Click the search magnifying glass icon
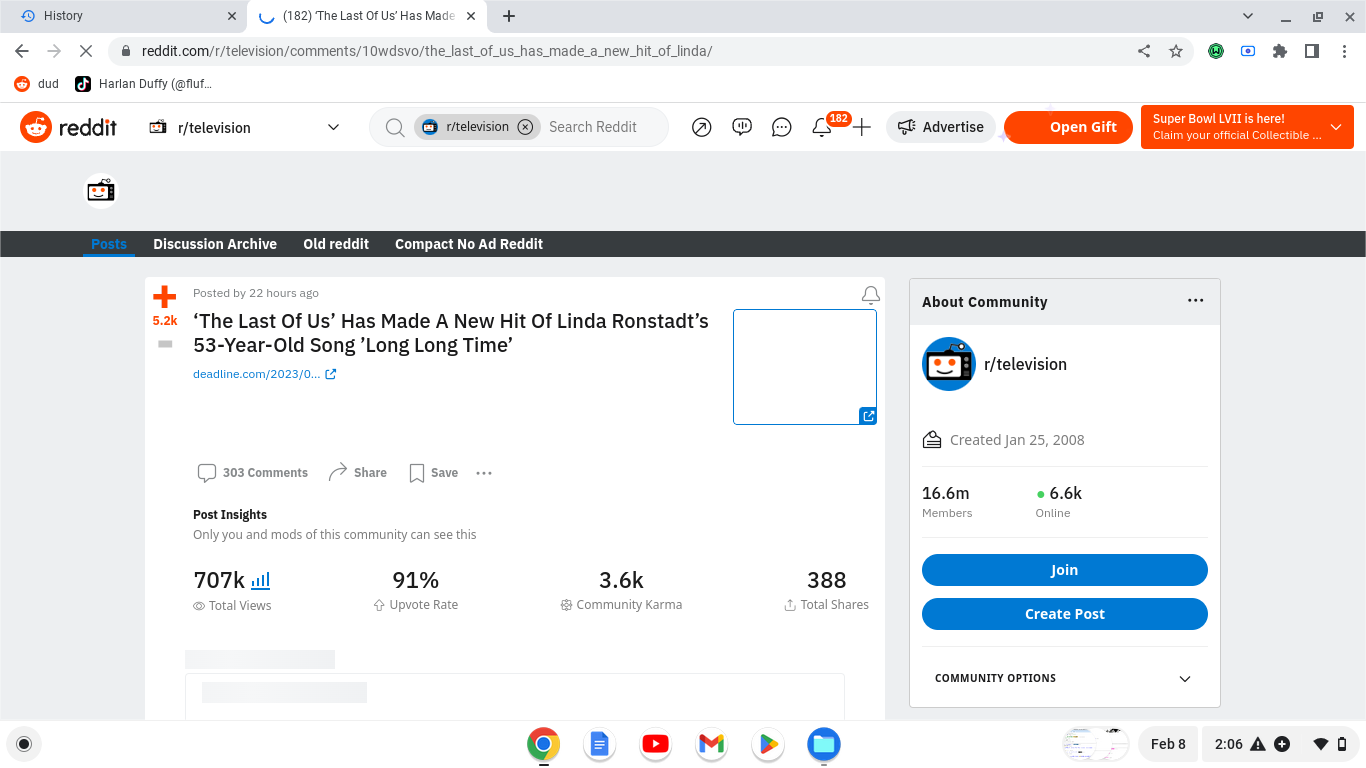This screenshot has width=1366, height=768. click(x=394, y=127)
